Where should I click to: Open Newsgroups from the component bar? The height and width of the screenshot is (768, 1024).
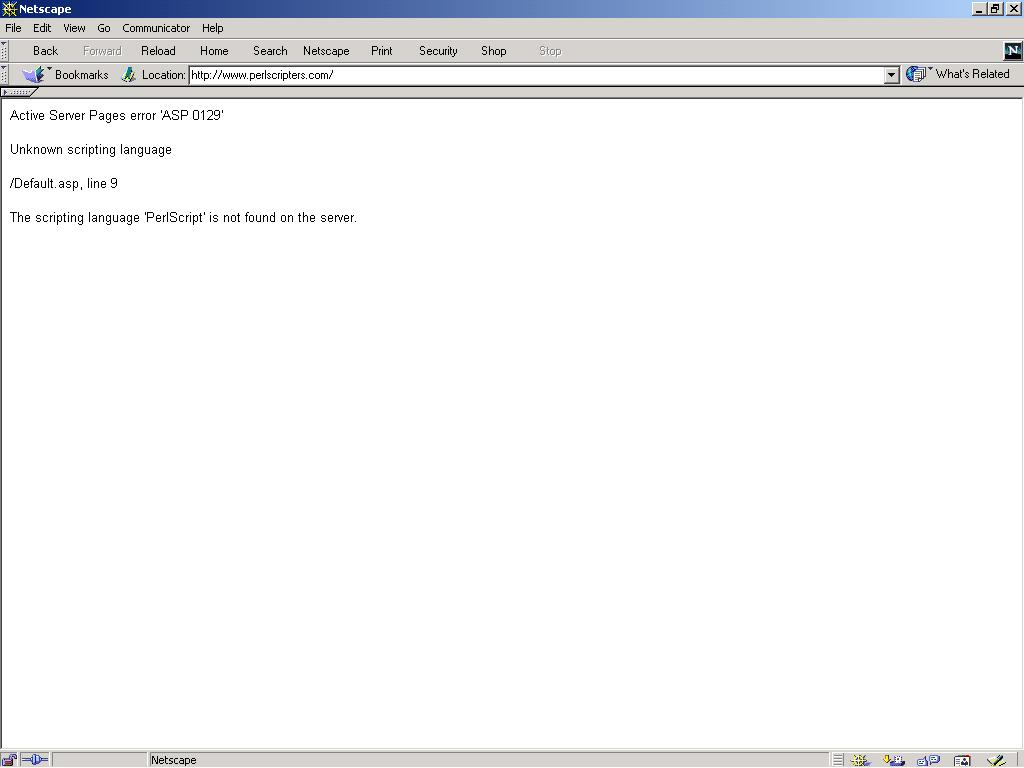coord(928,760)
